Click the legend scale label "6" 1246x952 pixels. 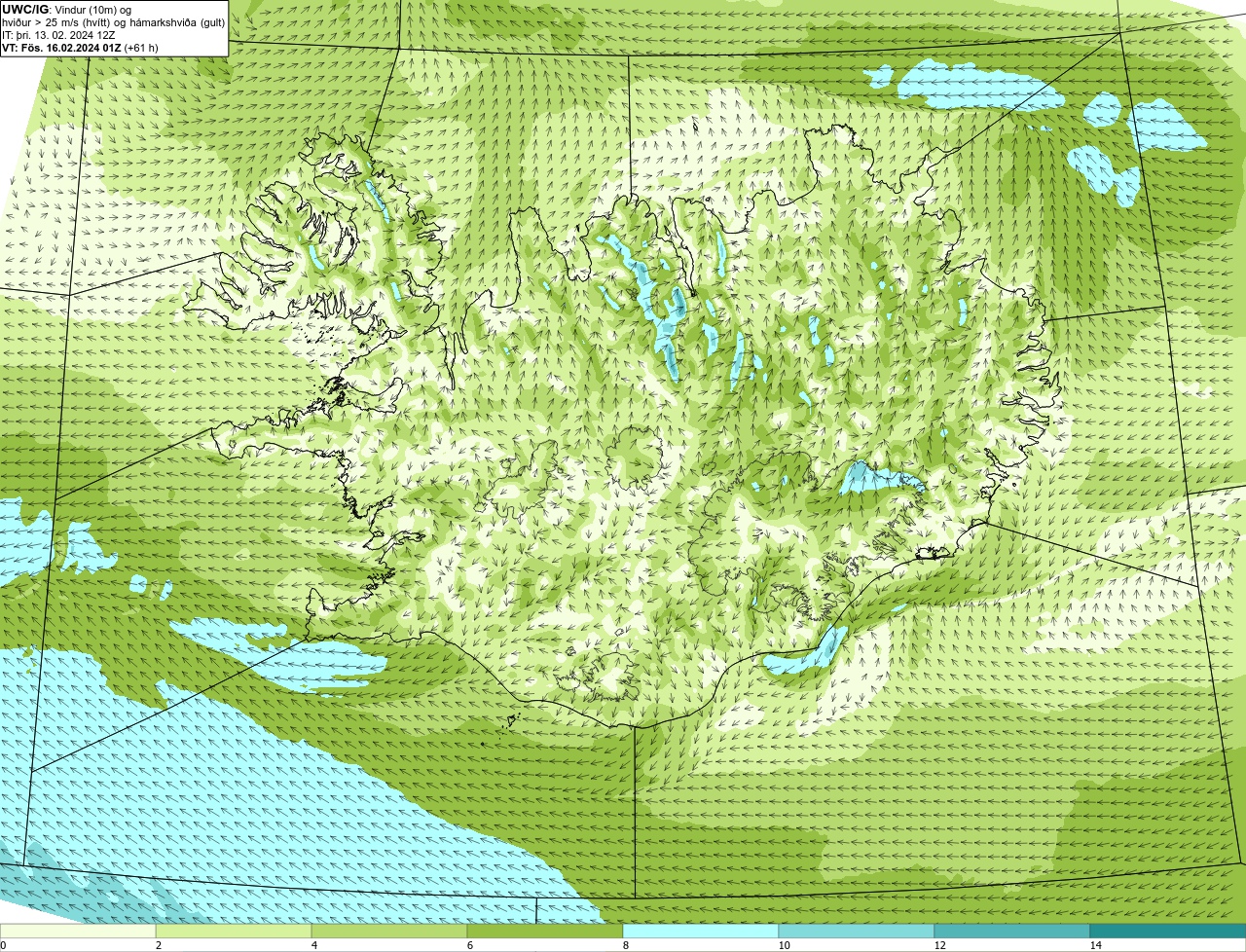pyautogui.click(x=470, y=945)
